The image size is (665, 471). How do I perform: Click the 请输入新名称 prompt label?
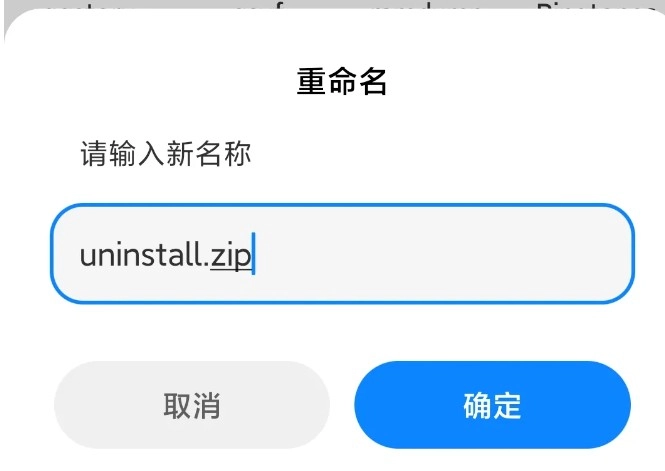click(x=166, y=153)
